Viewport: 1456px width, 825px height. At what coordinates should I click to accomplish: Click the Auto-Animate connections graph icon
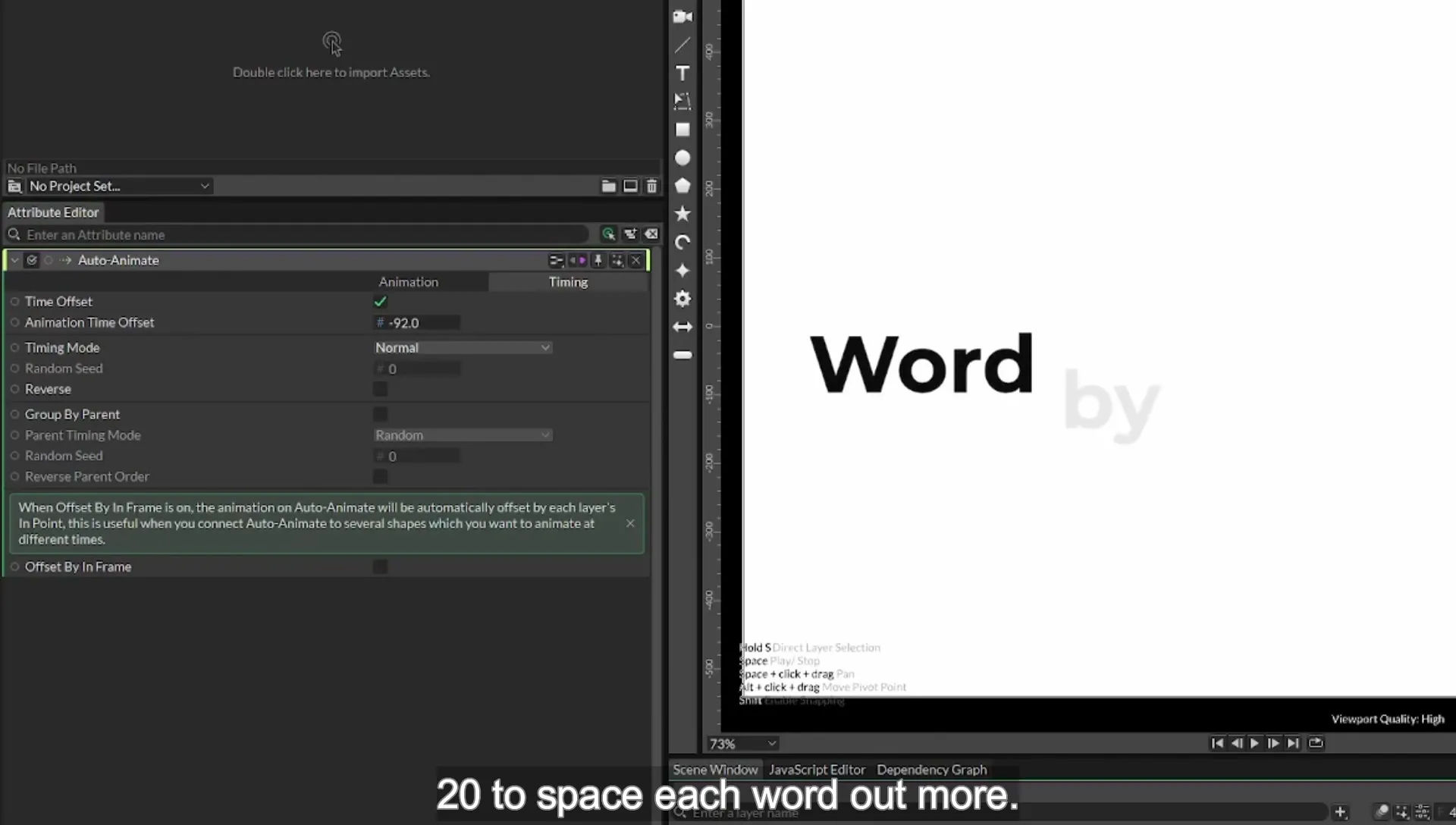point(556,260)
